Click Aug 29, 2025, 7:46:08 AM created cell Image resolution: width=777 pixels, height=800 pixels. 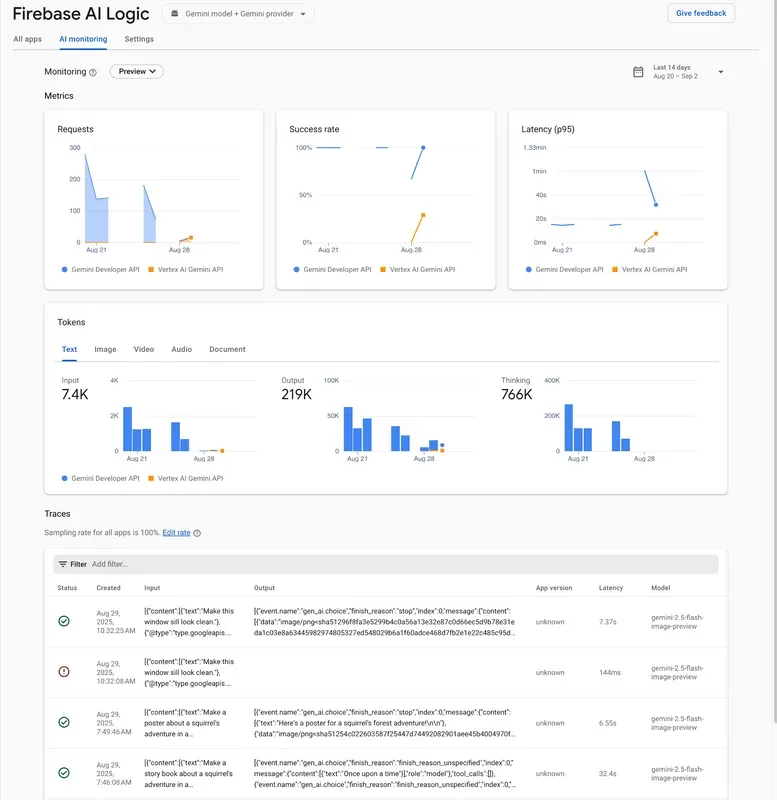click(x=114, y=773)
